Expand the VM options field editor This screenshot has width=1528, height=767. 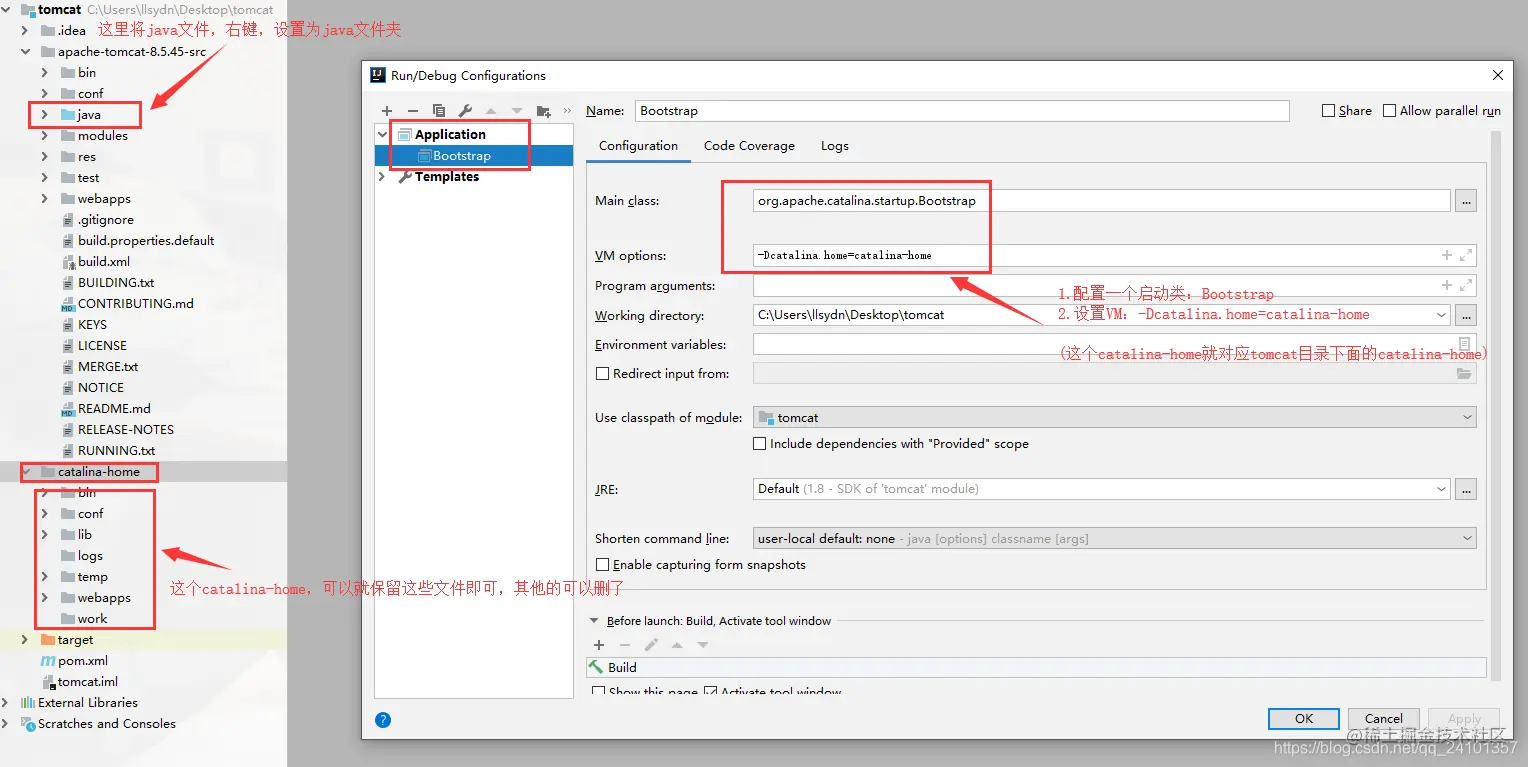click(1466, 256)
